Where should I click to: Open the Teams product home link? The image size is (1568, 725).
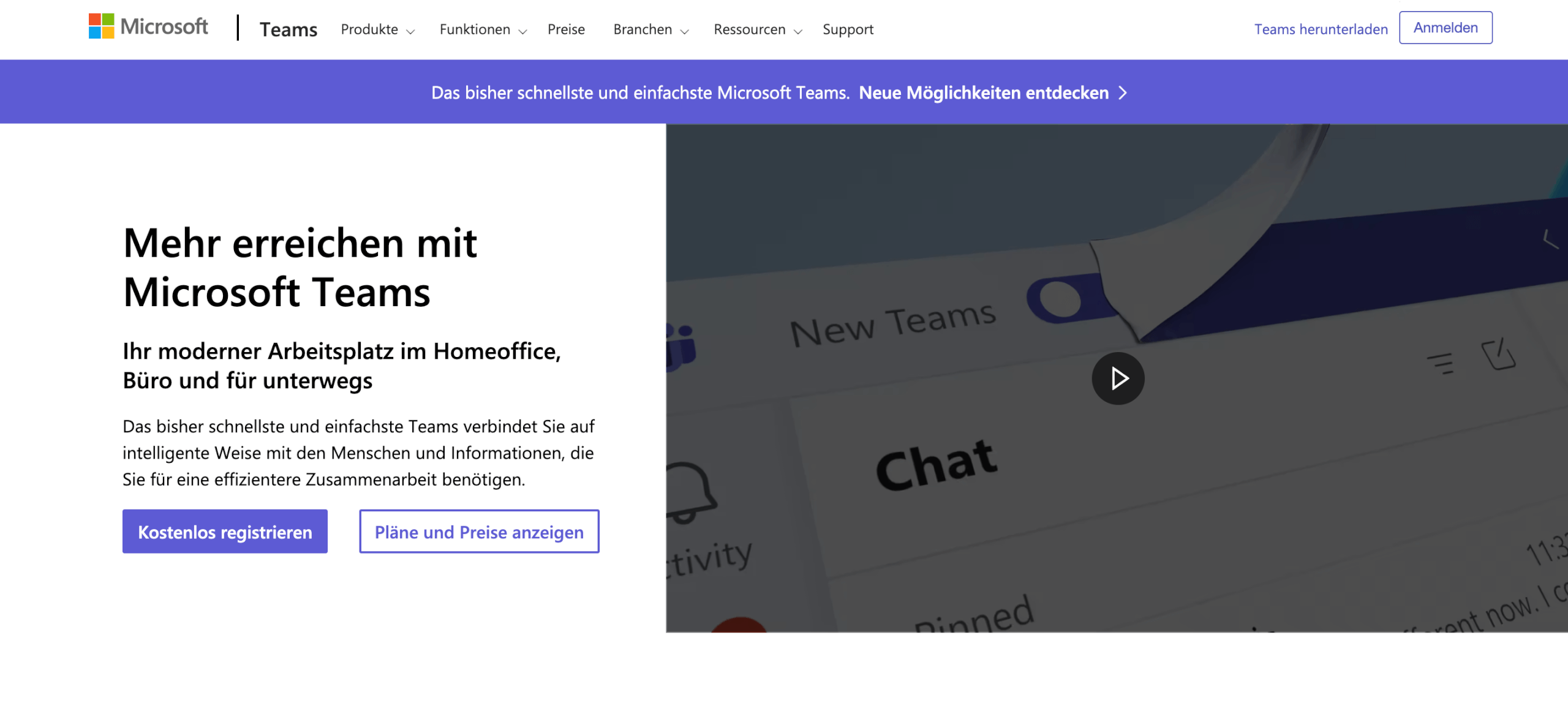(288, 29)
